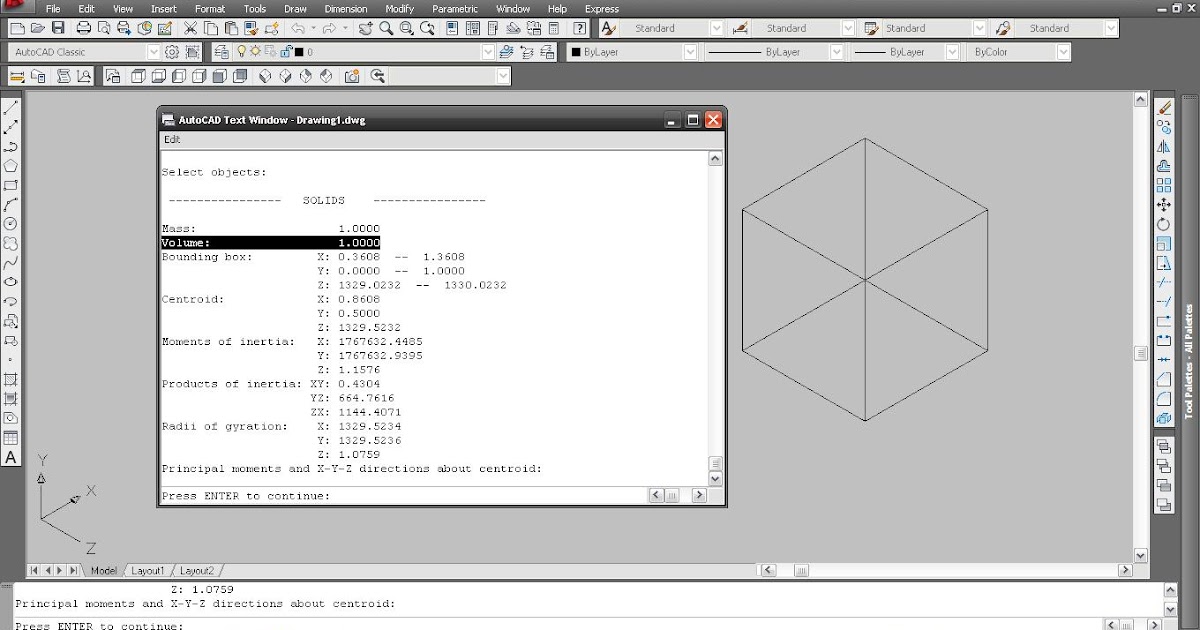
Task: Toggle layer 0 lock padlock icon
Action: tap(286, 52)
